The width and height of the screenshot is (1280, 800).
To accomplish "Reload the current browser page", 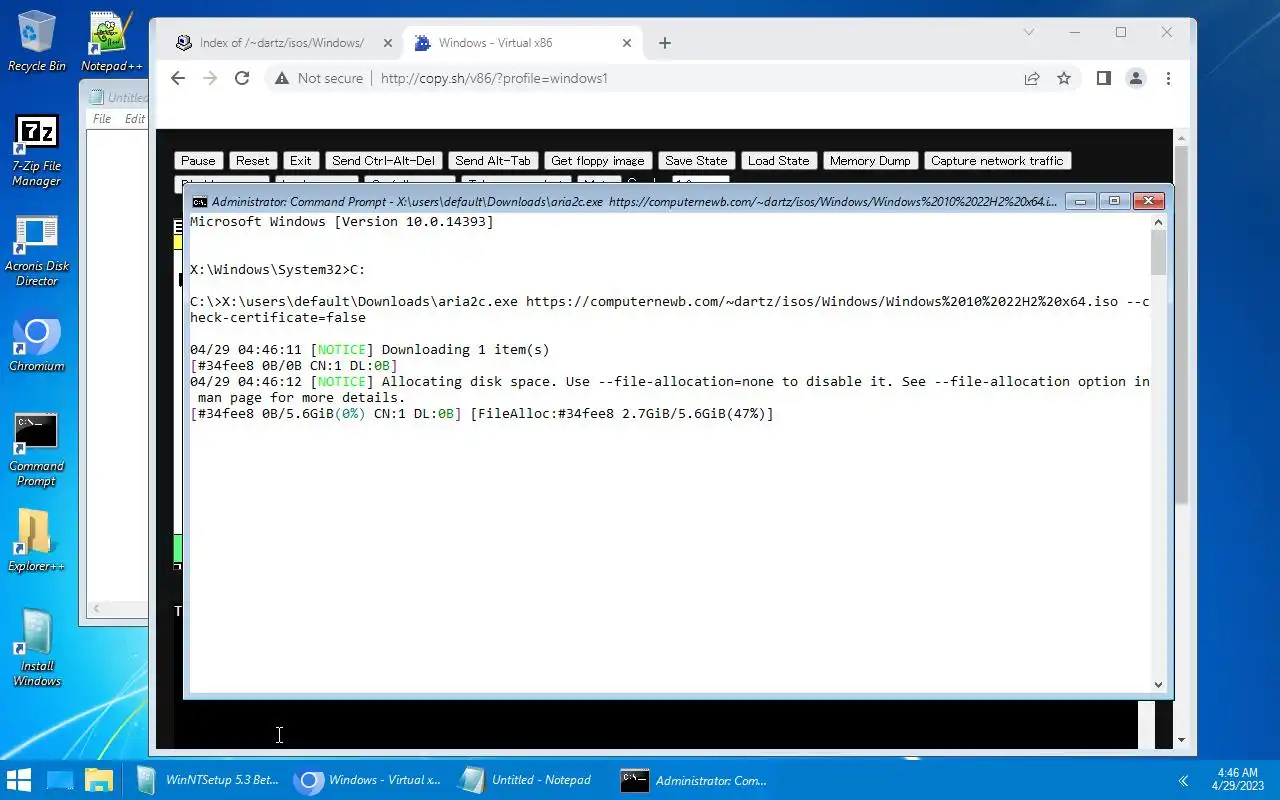I will coord(242,78).
